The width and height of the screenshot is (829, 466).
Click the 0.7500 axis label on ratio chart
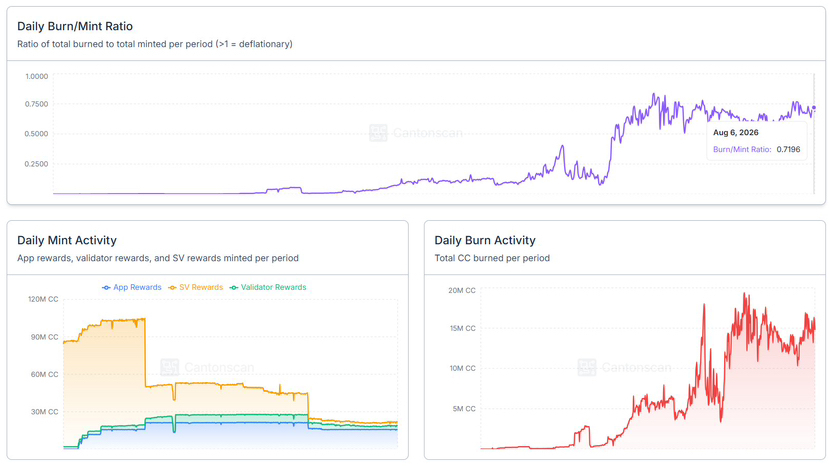(36, 104)
